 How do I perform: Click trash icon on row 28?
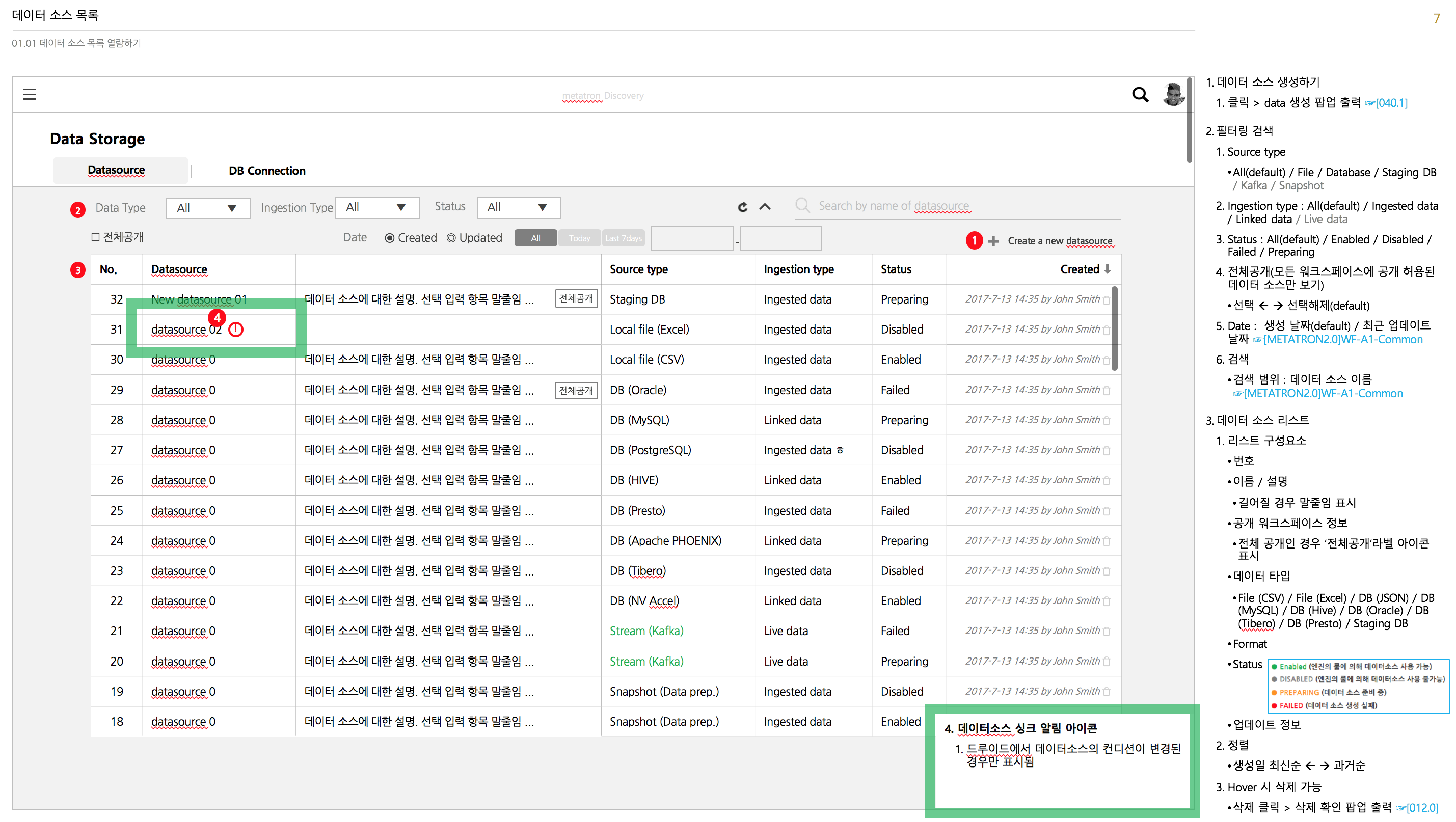tap(1107, 420)
